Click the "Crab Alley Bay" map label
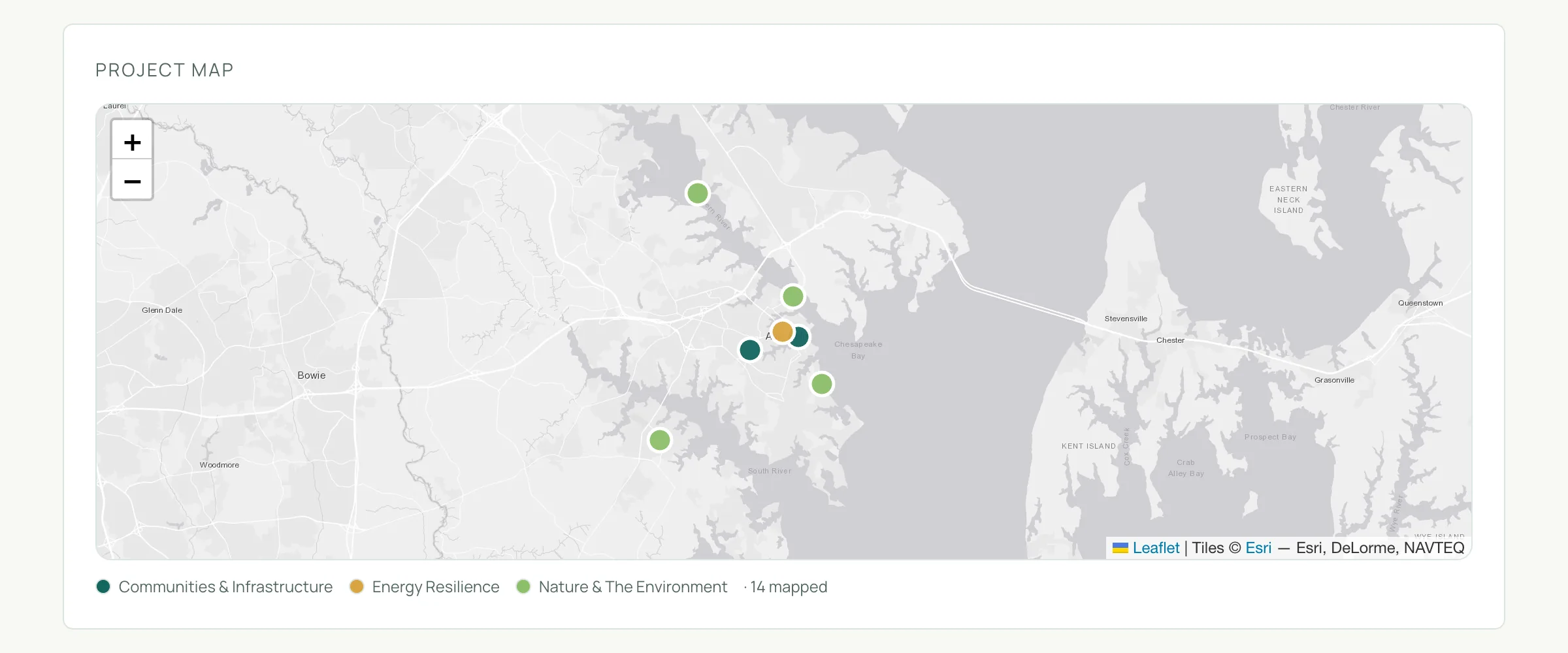Viewport: 1568px width, 653px height. pos(1186,468)
